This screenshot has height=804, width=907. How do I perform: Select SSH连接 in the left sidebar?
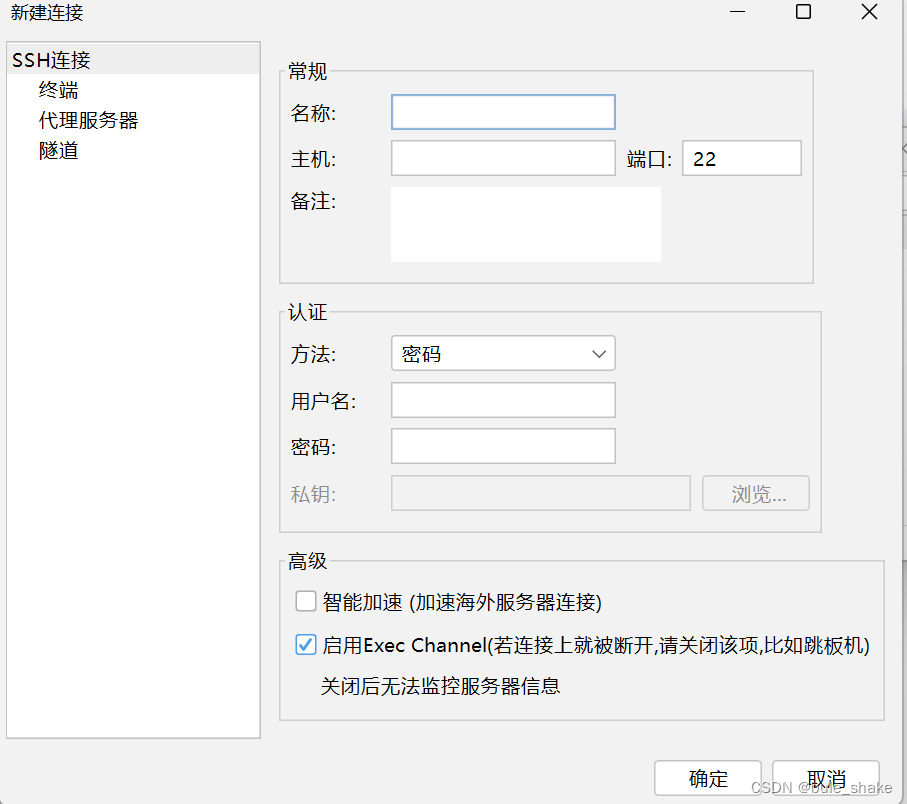[50, 59]
